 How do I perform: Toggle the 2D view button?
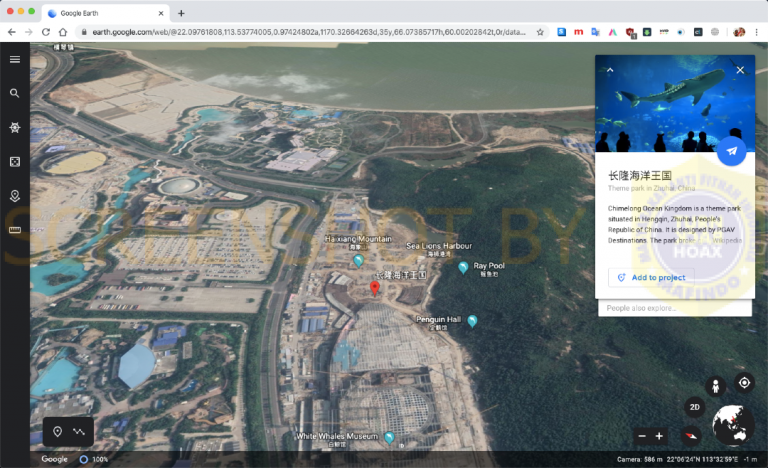click(x=695, y=407)
